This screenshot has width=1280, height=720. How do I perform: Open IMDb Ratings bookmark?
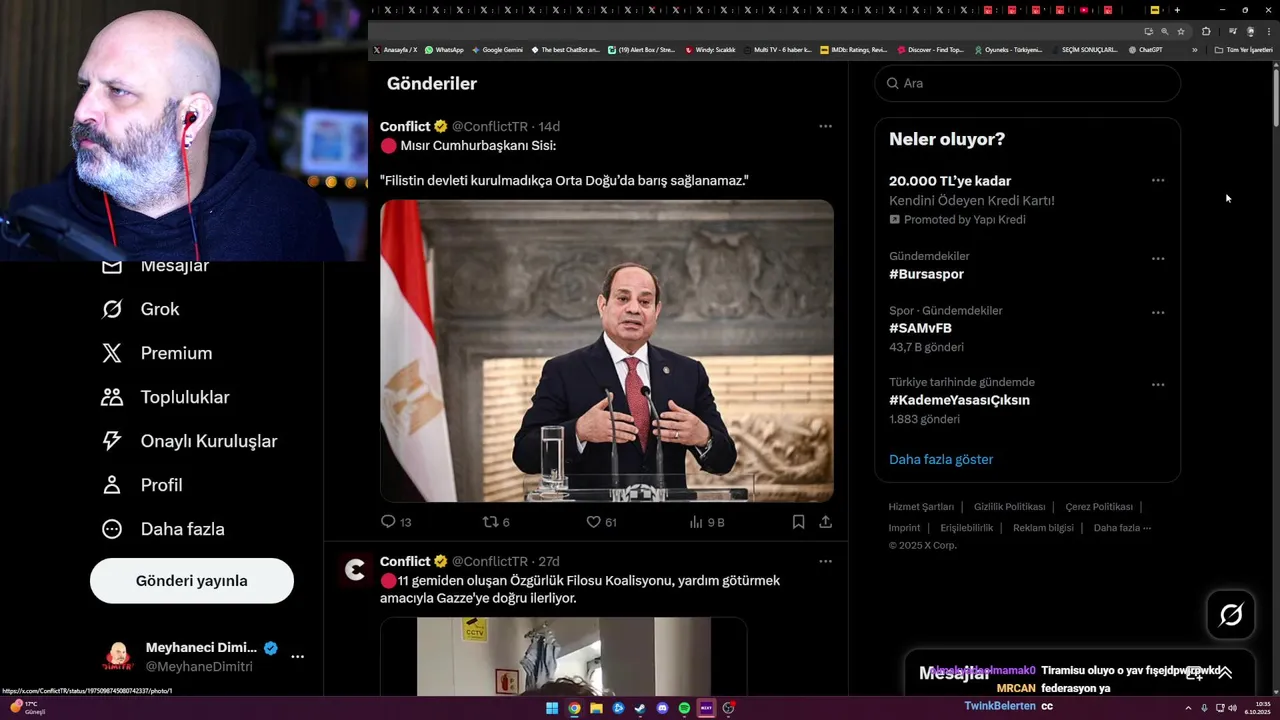pyautogui.click(x=853, y=49)
